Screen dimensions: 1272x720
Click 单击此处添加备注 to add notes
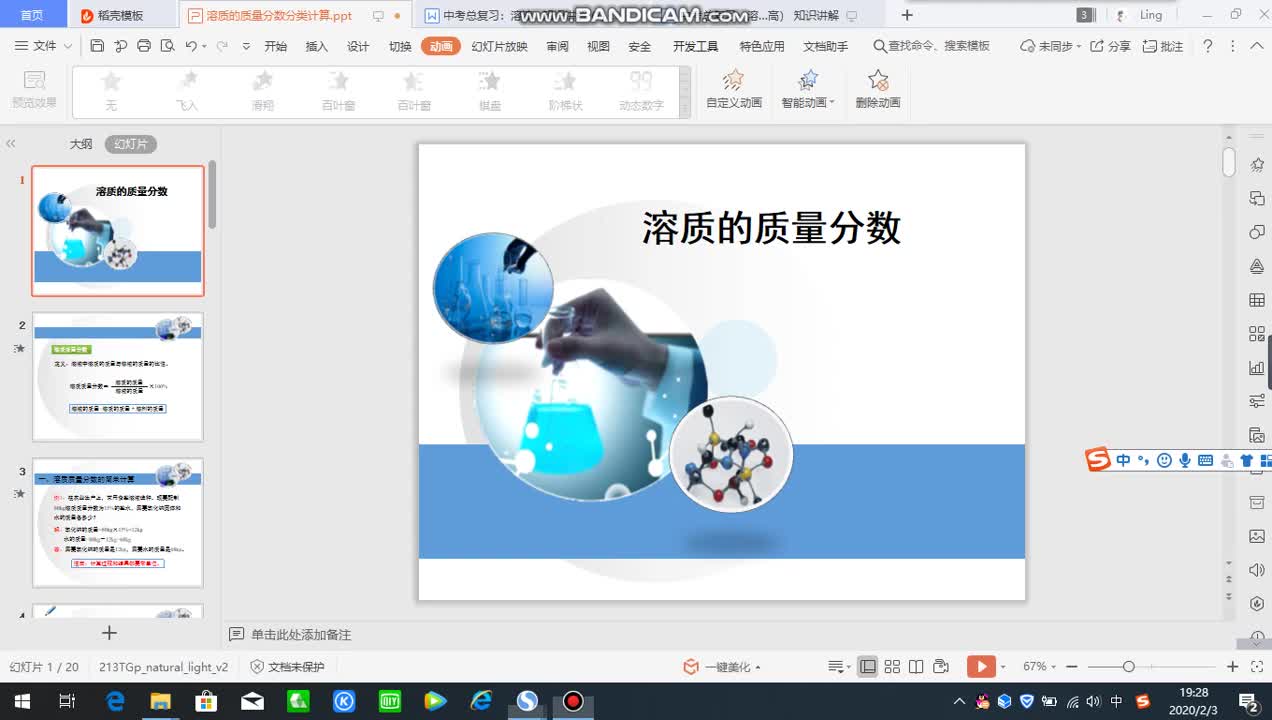(300, 634)
